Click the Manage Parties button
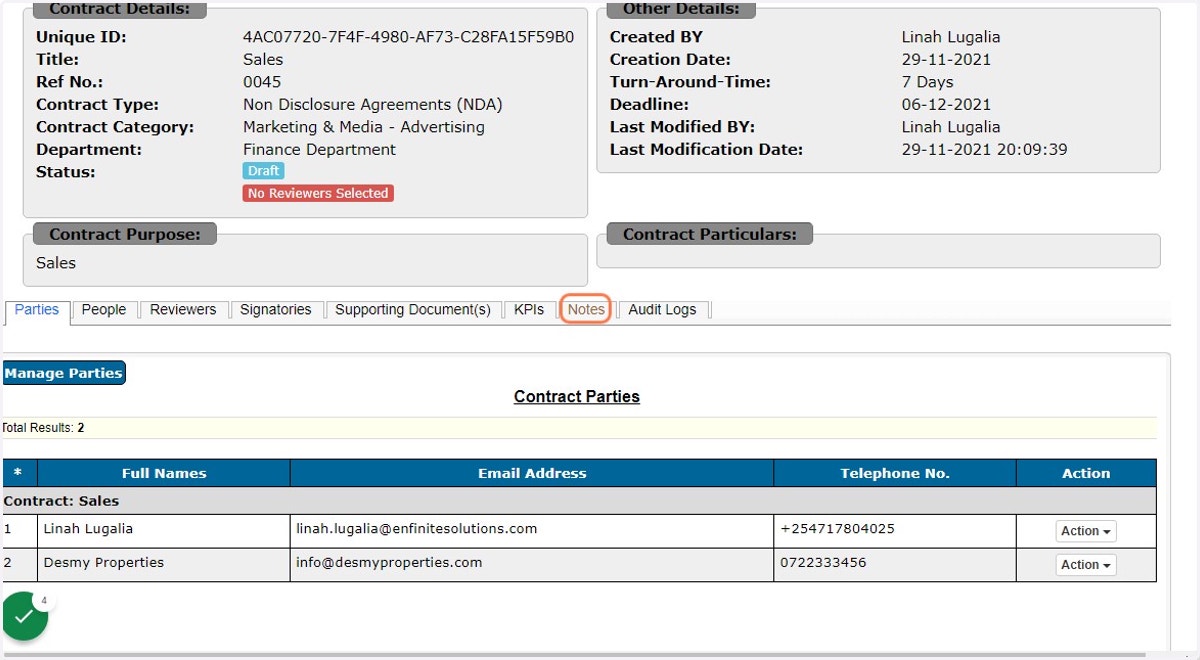Viewport: 1200px width, 660px height. click(64, 373)
